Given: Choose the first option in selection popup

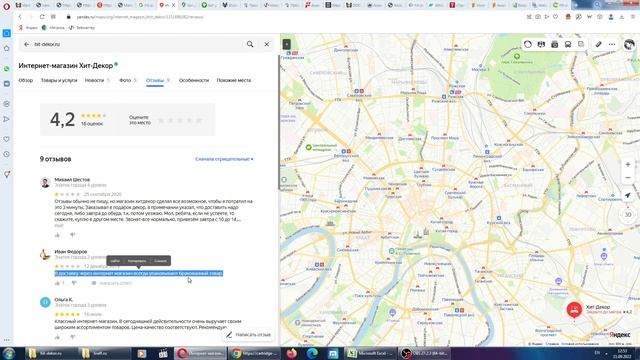Looking at the screenshot, I should pos(115,260).
